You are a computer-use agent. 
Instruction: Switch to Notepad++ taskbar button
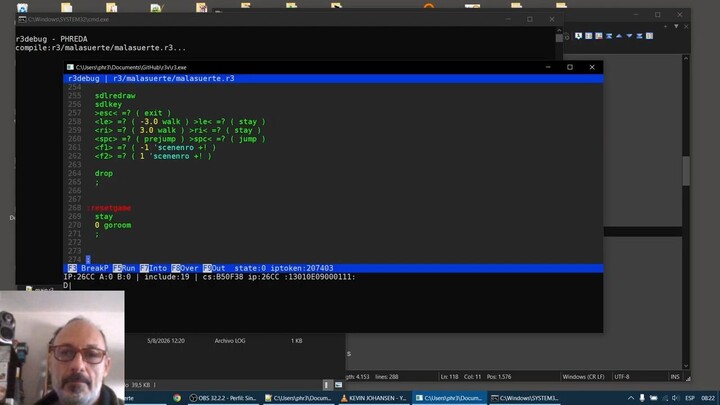298,398
